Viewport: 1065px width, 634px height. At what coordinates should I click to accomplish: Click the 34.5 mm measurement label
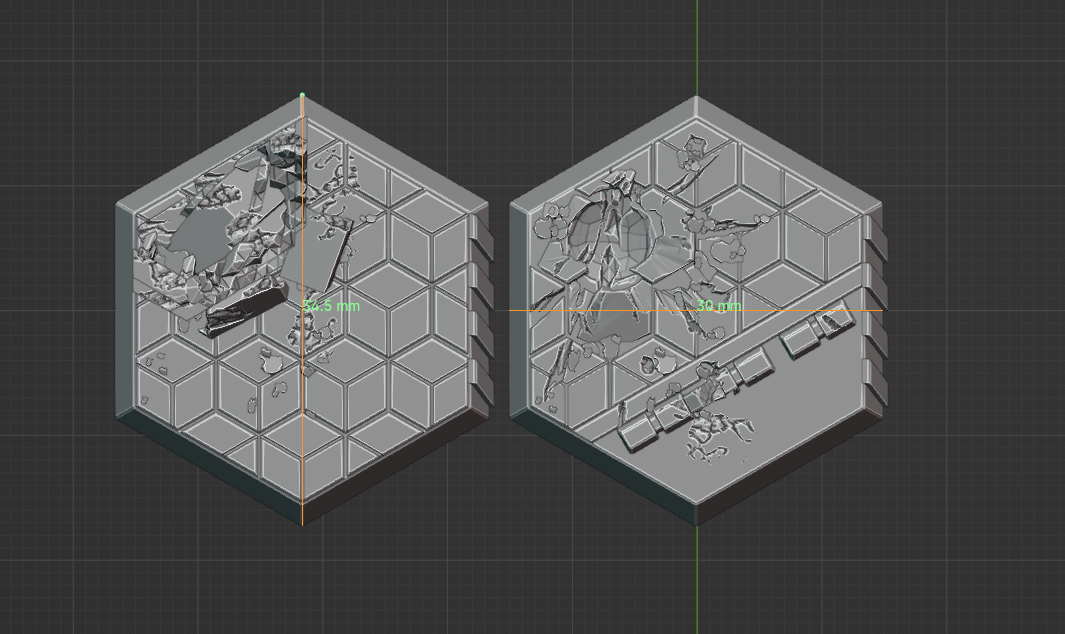pos(330,306)
